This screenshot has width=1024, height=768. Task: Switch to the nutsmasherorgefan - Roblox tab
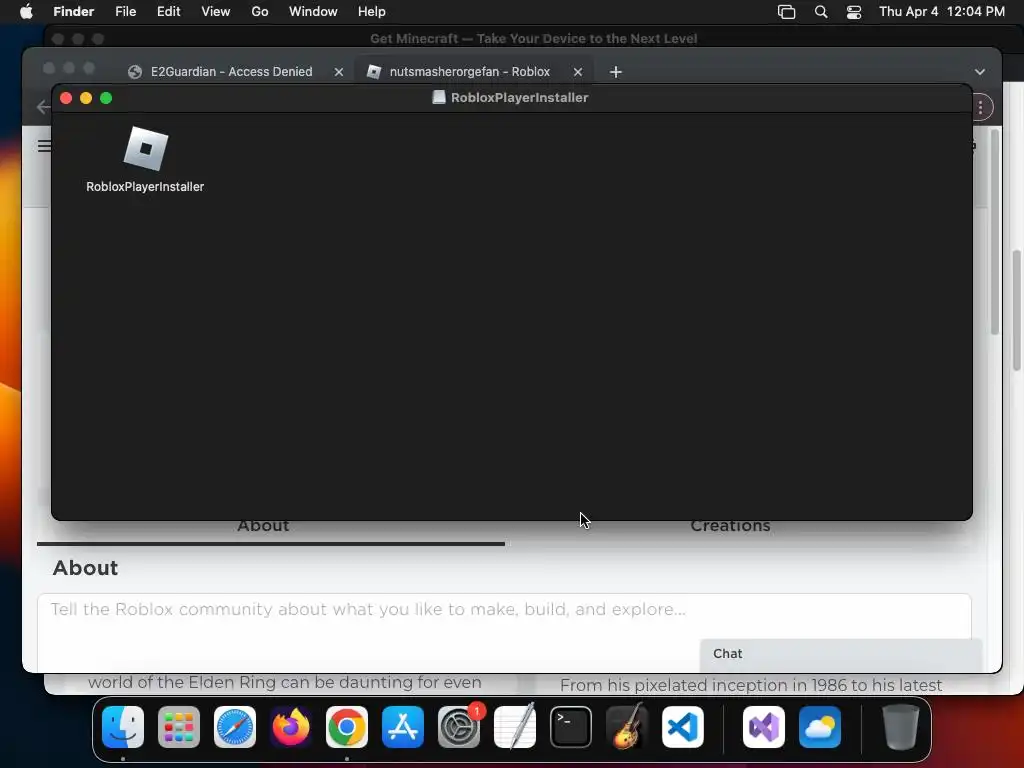470,72
